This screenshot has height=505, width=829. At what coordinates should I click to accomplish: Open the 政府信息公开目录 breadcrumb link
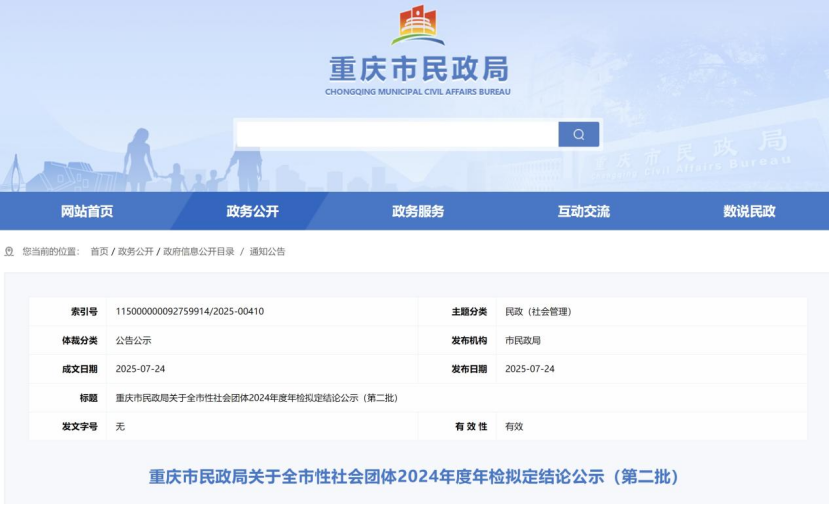coord(199,252)
